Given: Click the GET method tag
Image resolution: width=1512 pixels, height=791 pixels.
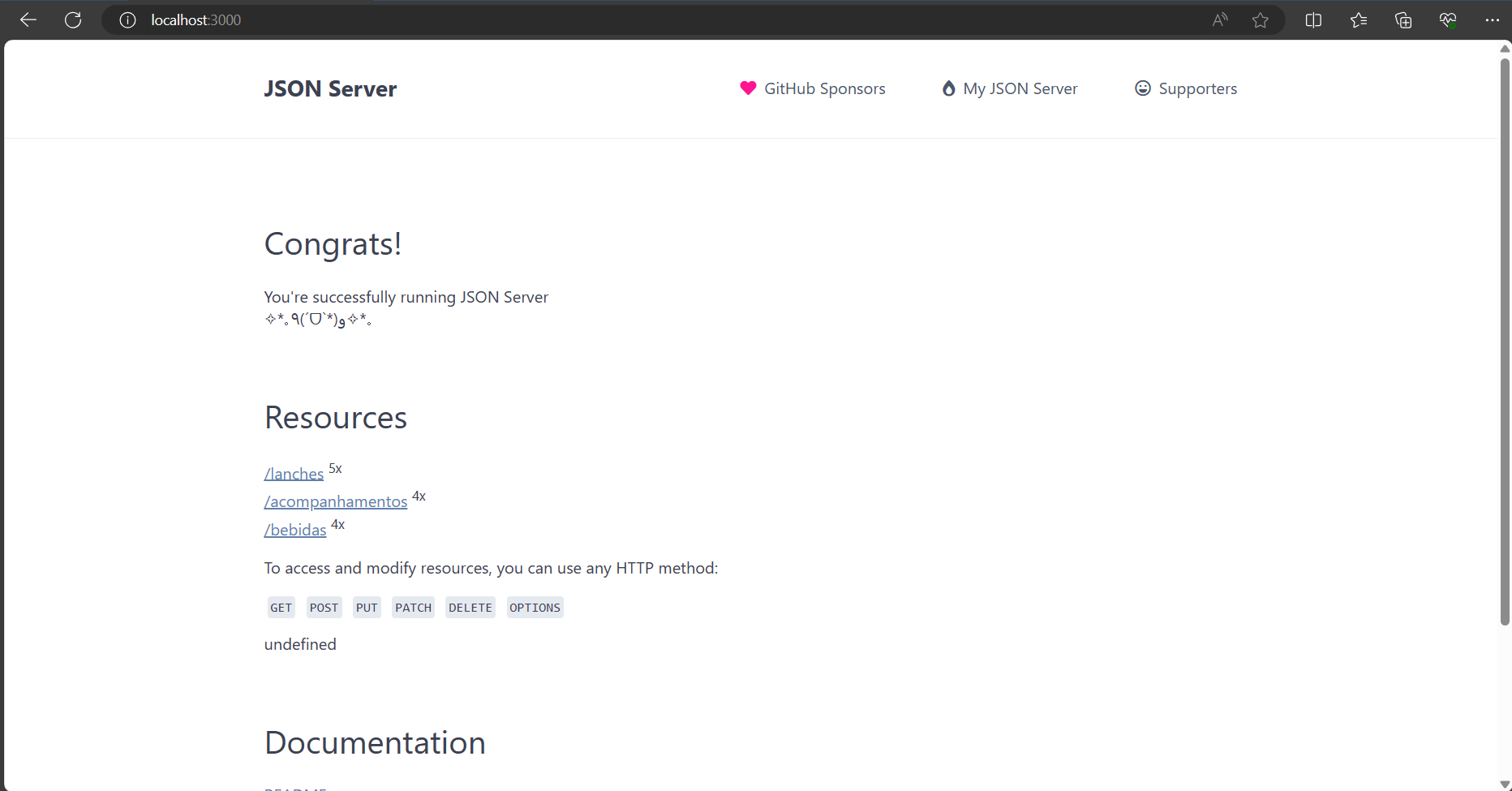Looking at the screenshot, I should click(281, 608).
